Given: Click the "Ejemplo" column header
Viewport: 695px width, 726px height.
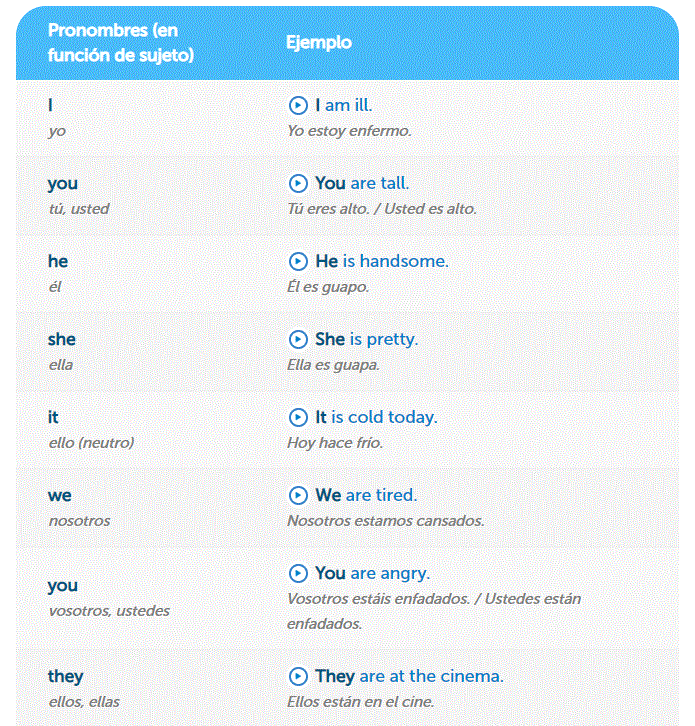Looking at the screenshot, I should pyautogui.click(x=319, y=43).
